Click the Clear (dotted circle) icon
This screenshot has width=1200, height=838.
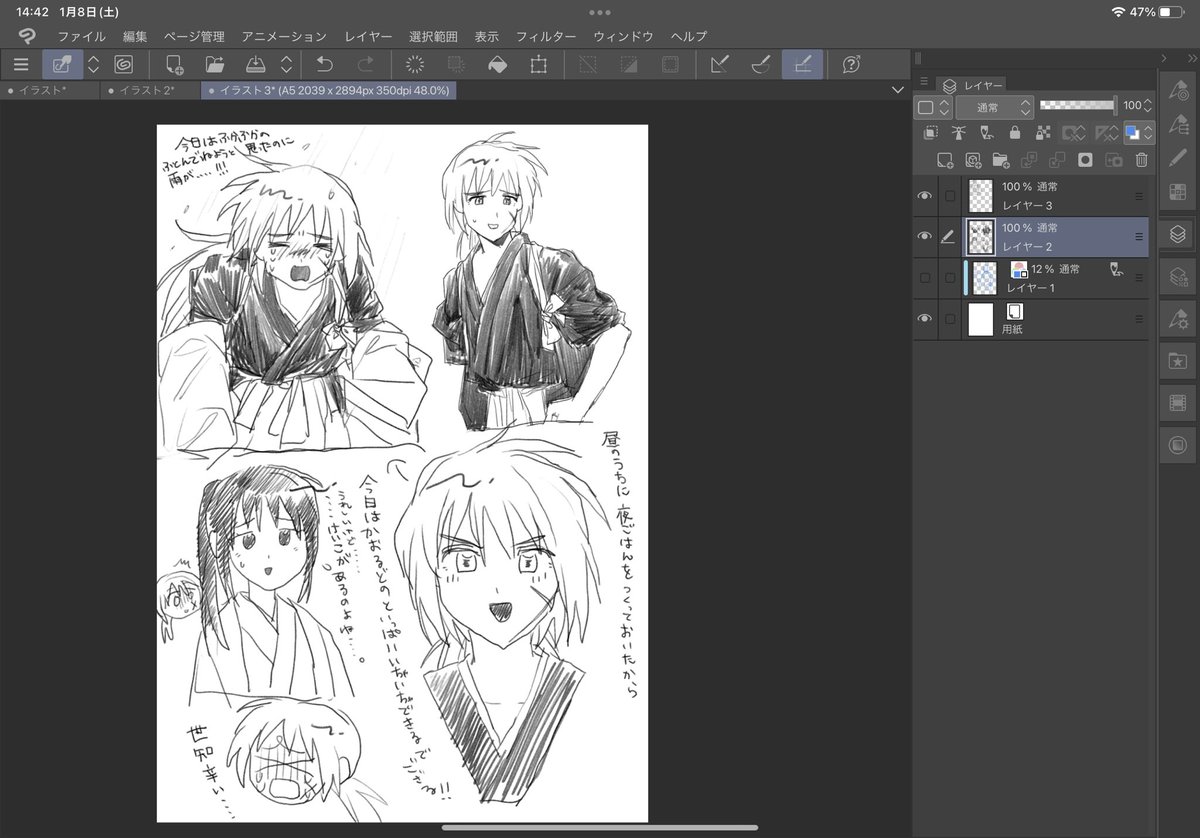pos(416,64)
